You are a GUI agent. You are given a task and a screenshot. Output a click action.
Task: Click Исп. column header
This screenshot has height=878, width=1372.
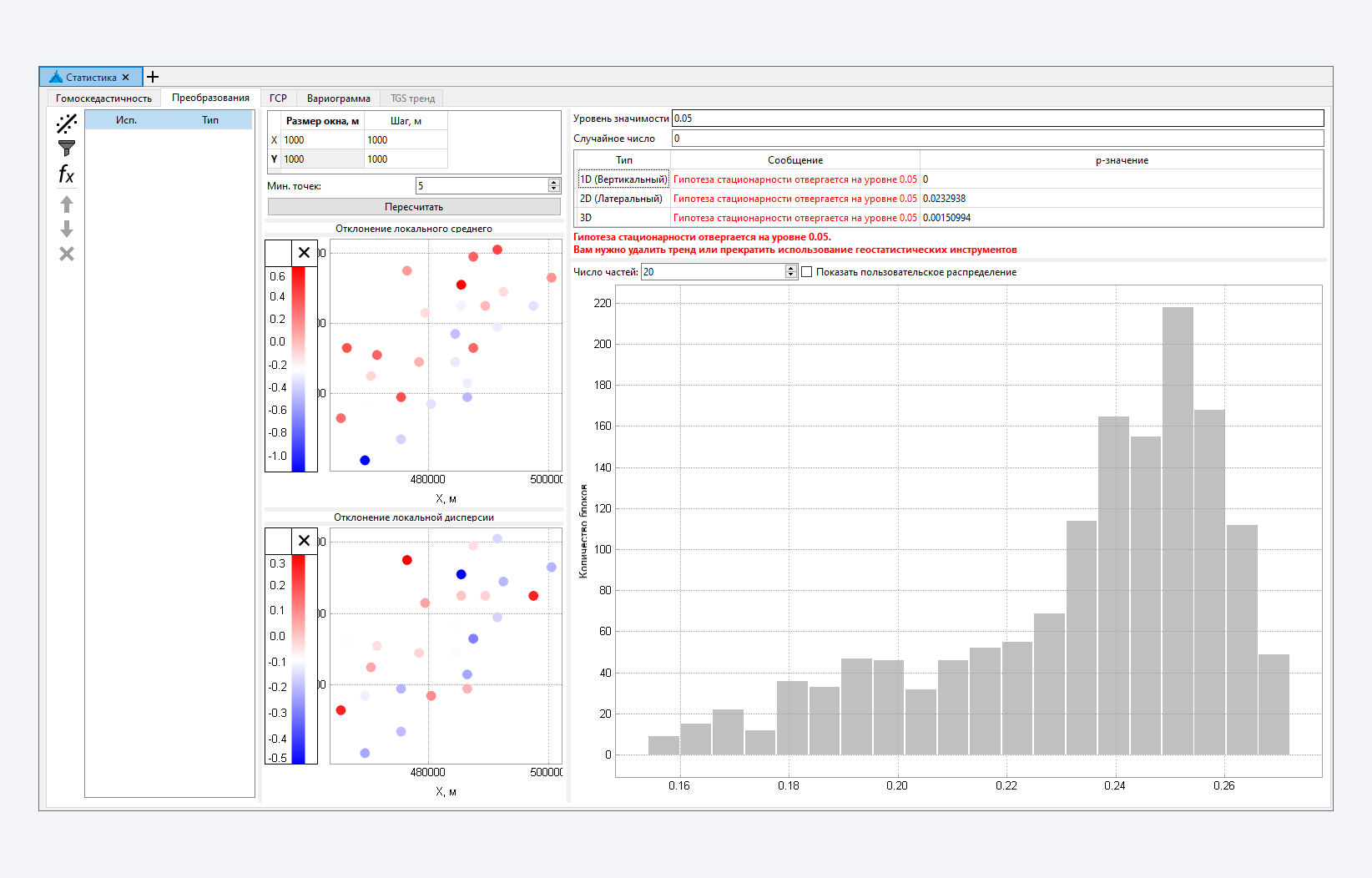126,120
